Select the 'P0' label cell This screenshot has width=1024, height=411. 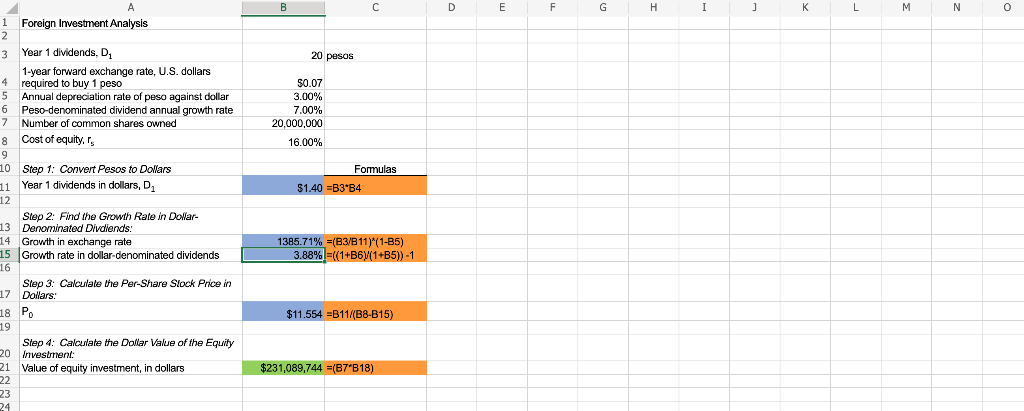[x=131, y=312]
